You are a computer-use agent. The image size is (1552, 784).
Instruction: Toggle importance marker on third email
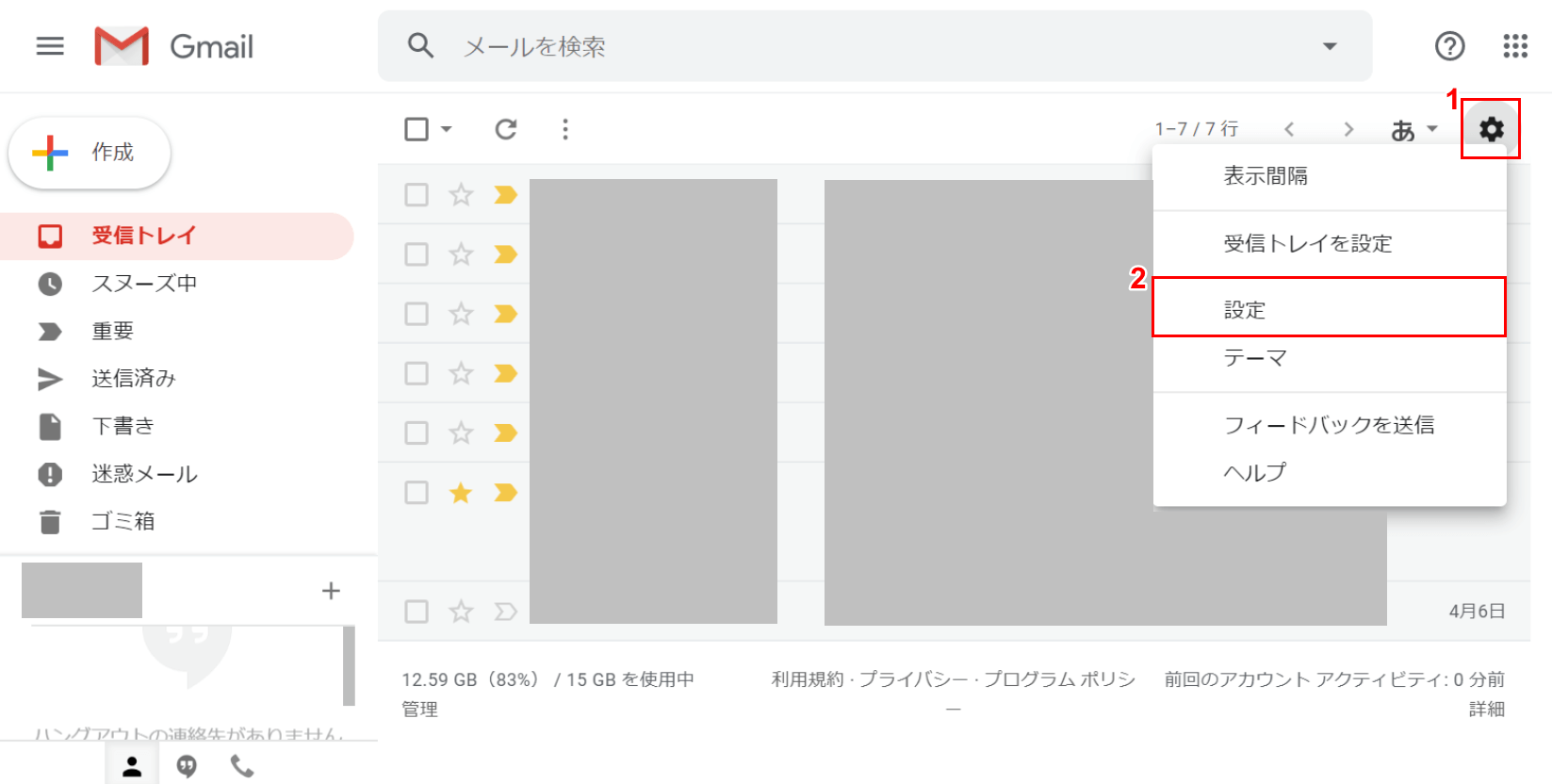coord(506,314)
